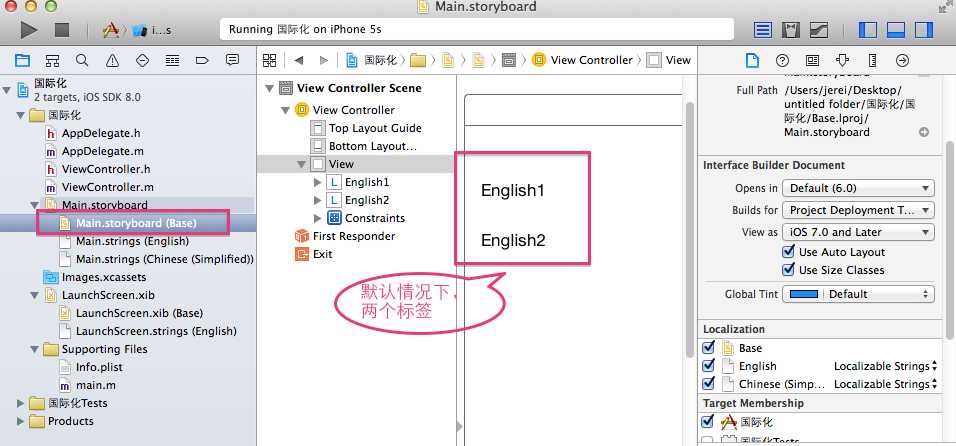Viewport: 956px width, 446px height.
Task: Select the Standard editor button
Action: pyautogui.click(x=762, y=29)
